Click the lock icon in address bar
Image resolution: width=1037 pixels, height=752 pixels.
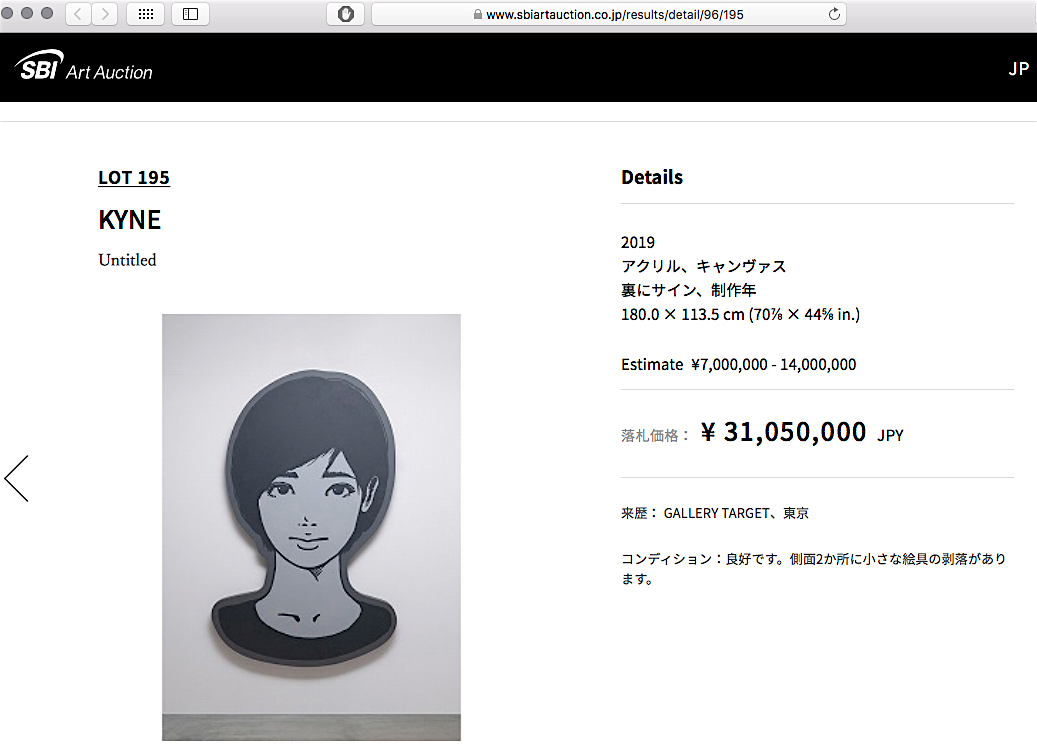click(x=477, y=14)
